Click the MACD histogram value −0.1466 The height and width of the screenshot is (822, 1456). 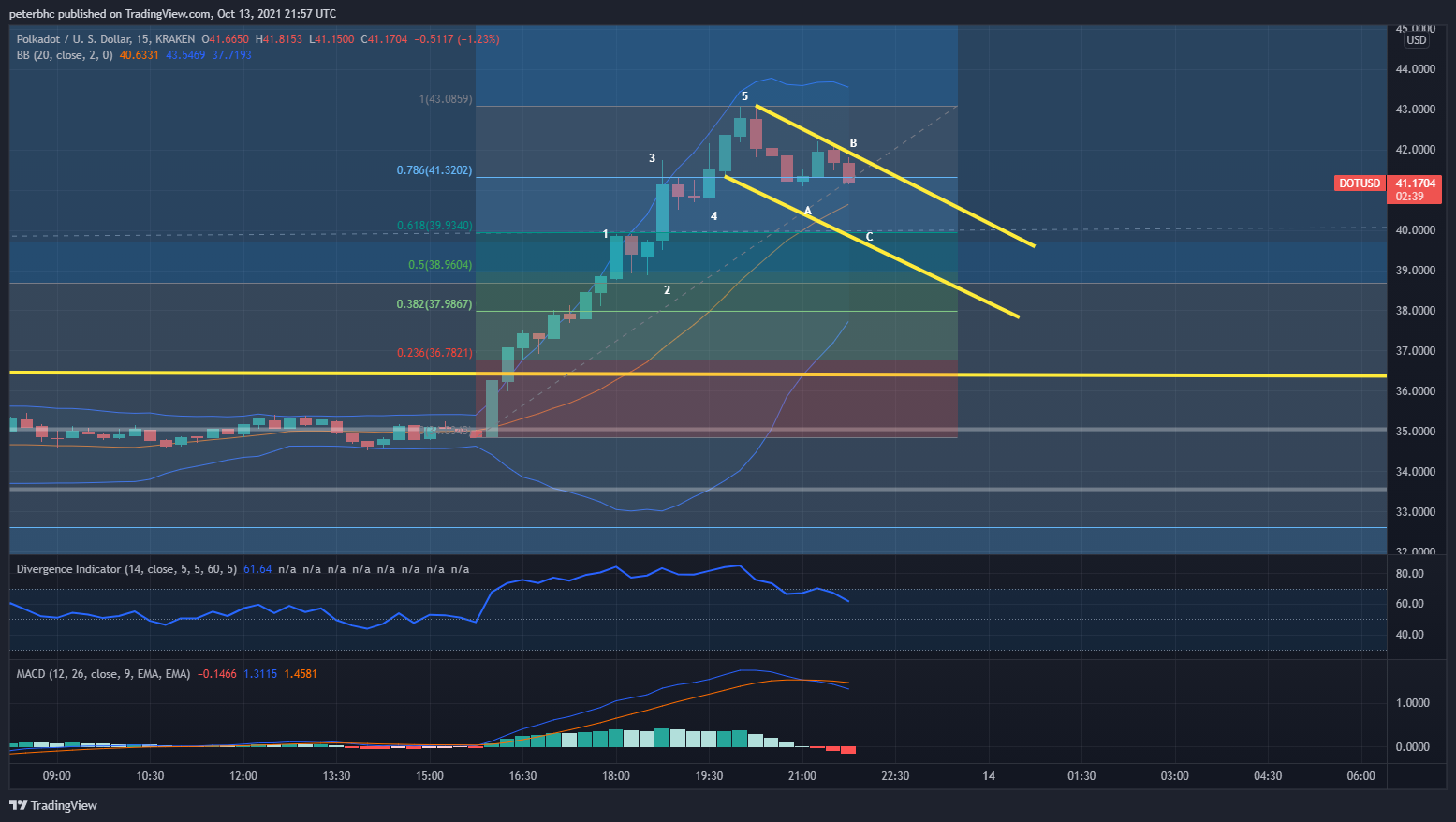click(216, 674)
